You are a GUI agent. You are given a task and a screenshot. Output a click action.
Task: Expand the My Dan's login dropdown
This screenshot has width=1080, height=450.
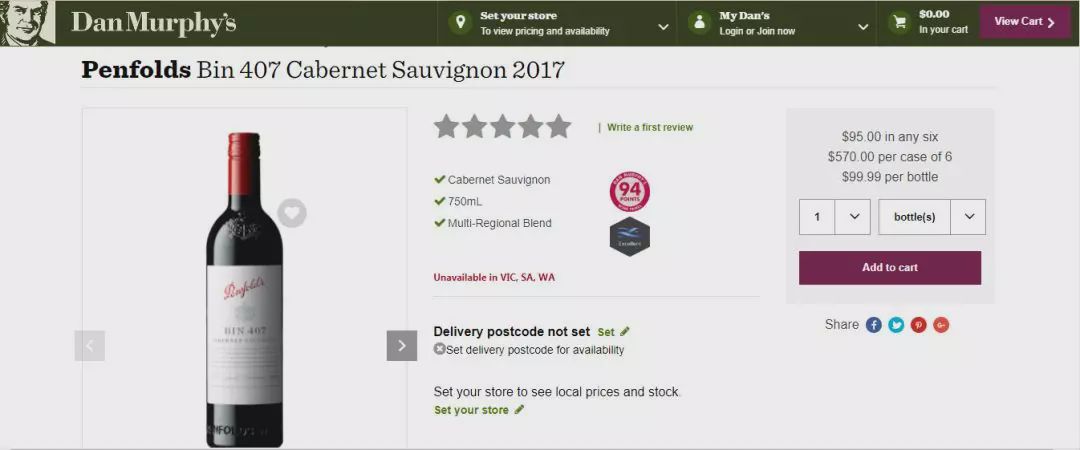click(x=863, y=27)
